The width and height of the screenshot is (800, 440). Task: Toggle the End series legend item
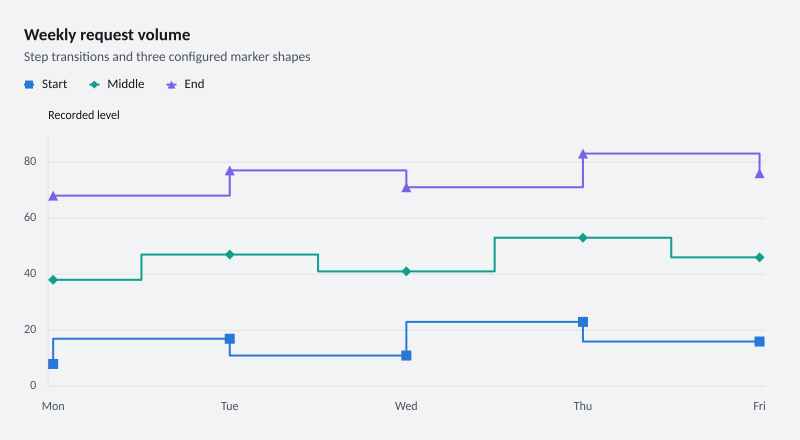click(x=185, y=84)
